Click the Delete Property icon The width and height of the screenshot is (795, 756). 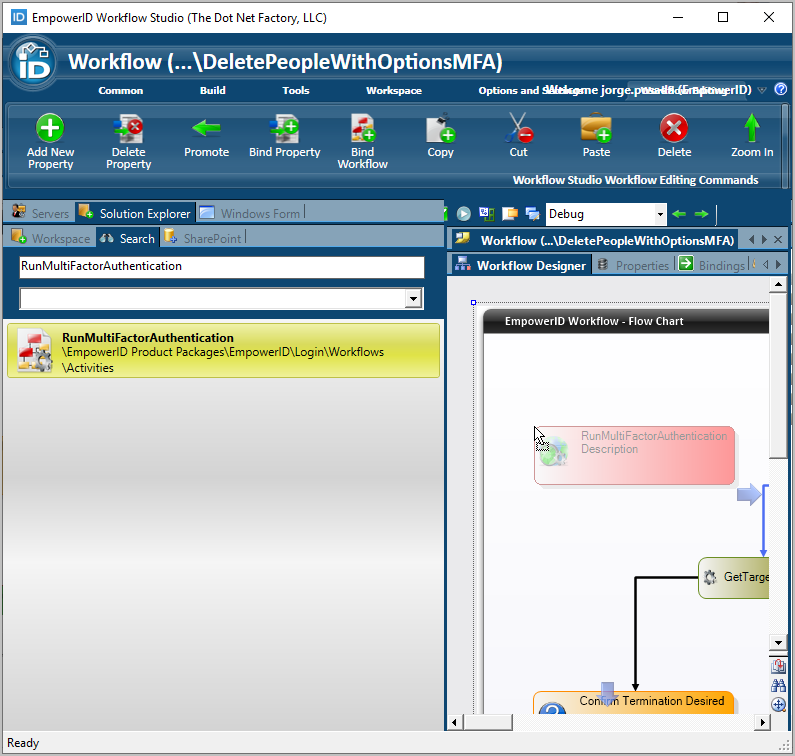pos(128,128)
